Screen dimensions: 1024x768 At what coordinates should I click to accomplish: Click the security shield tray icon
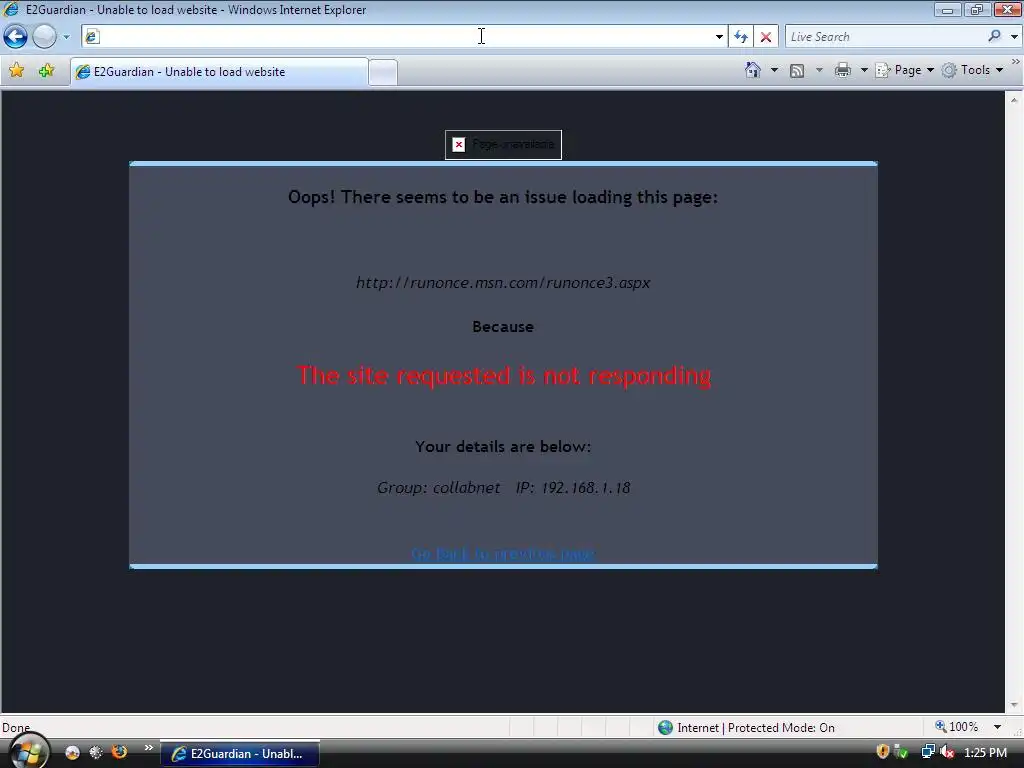click(882, 752)
